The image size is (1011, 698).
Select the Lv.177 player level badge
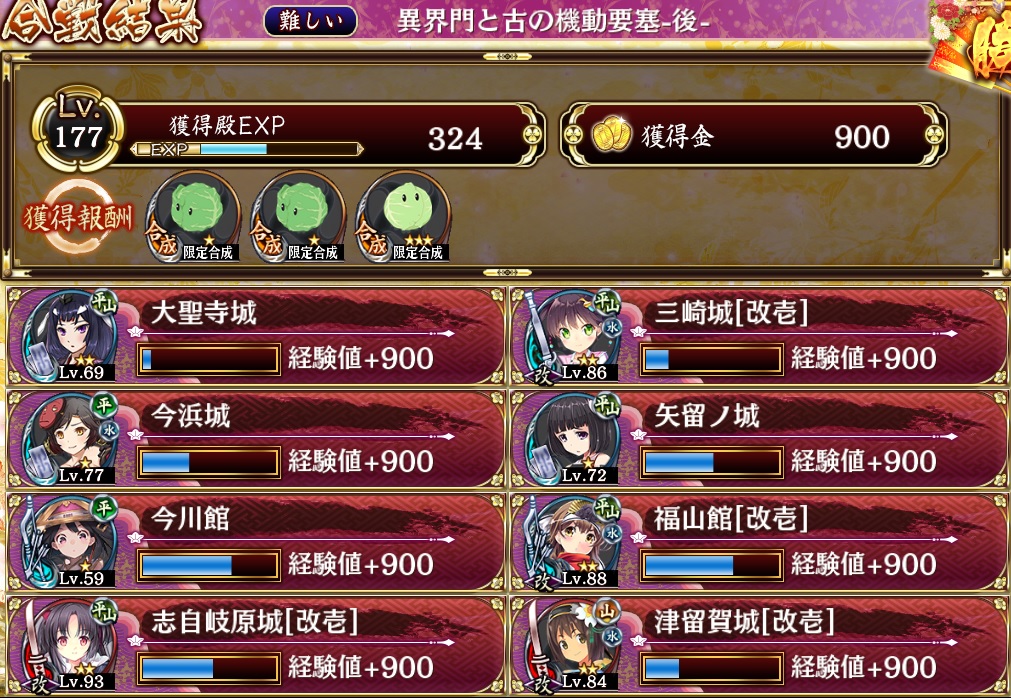click(78, 128)
